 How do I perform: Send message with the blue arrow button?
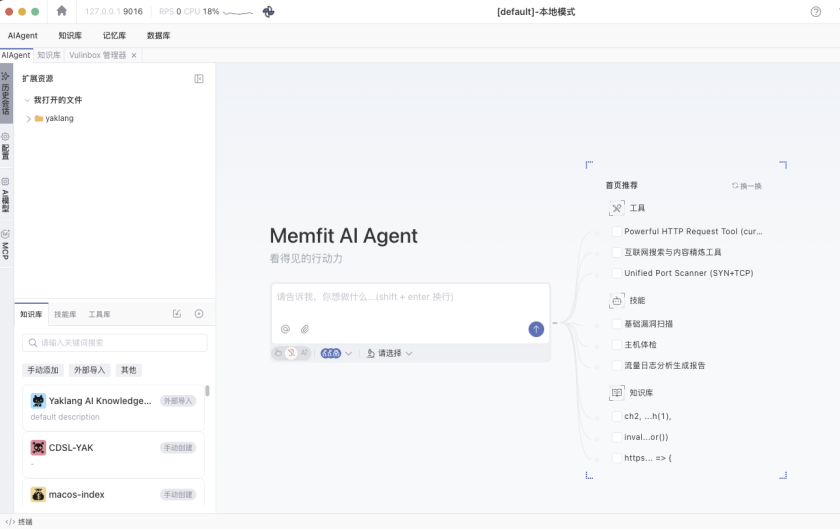[x=536, y=329]
